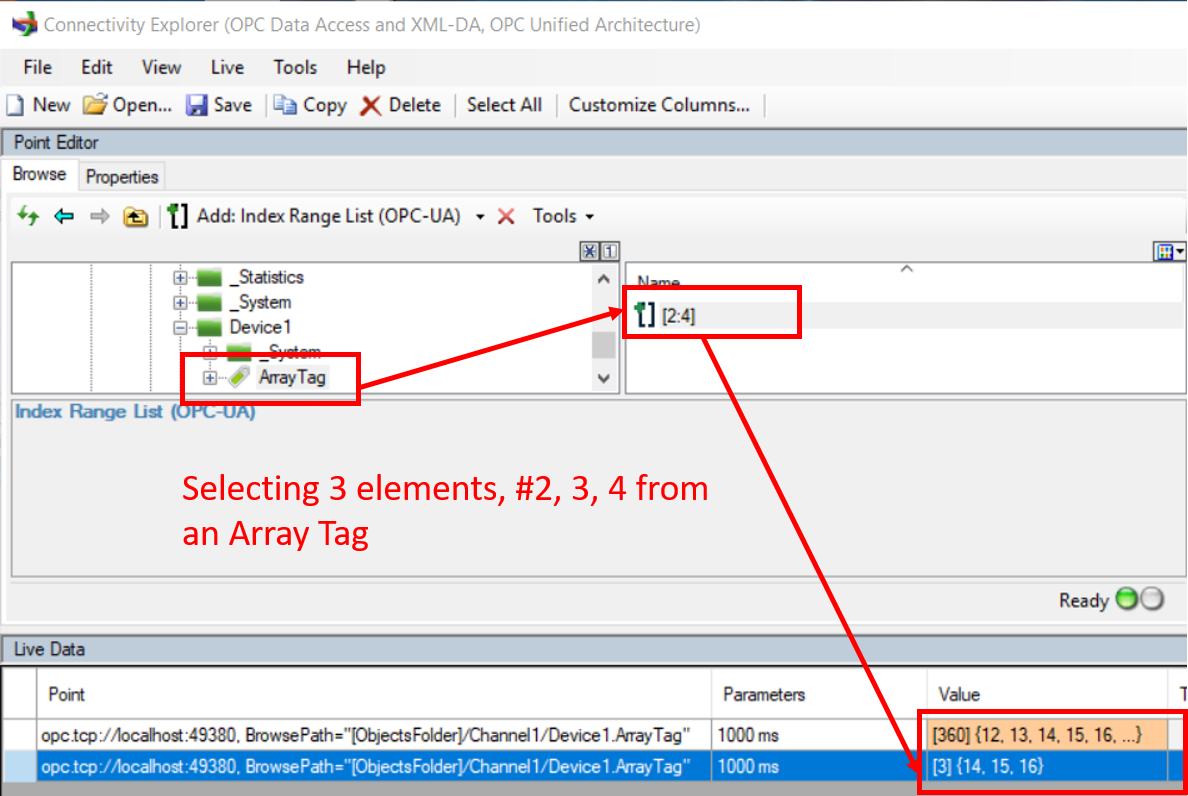
Task: Open the Help menu
Action: click(x=366, y=67)
